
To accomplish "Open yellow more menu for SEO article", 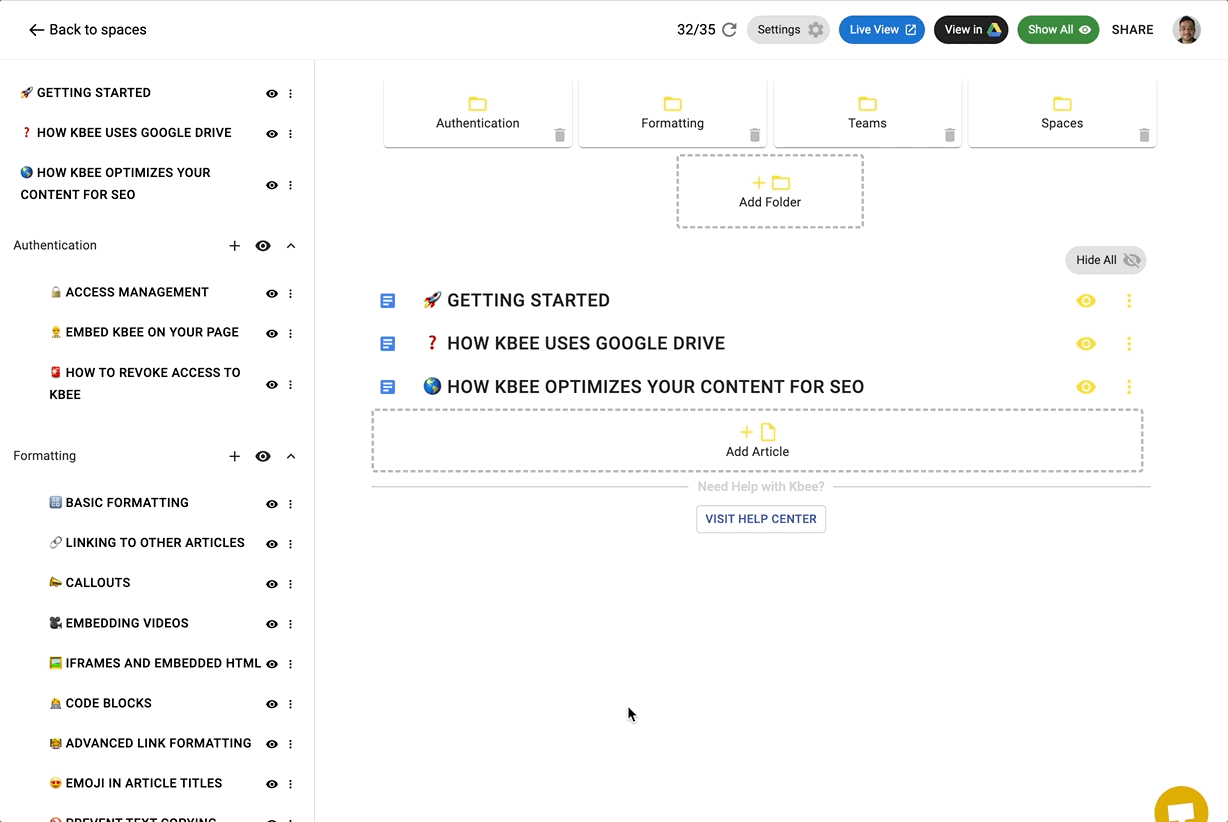I will (x=1129, y=387).
